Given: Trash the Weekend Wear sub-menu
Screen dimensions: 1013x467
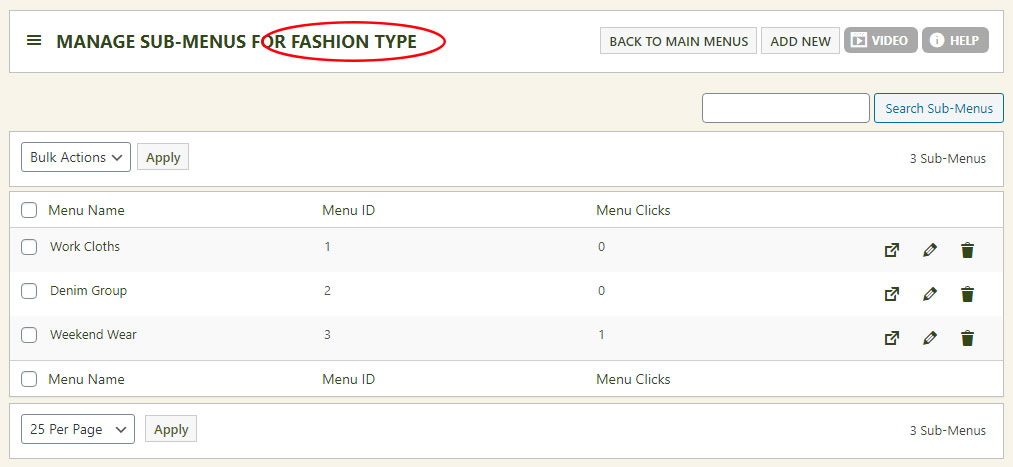Looking at the screenshot, I should click(x=967, y=338).
